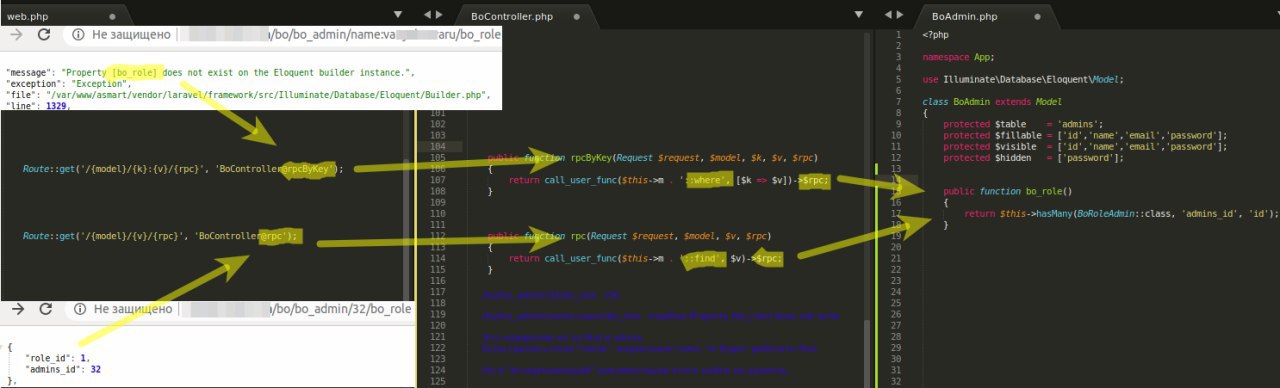The image size is (1280, 388).
Task: Click the '<?php' line in BoAdmin.php
Action: (935, 35)
